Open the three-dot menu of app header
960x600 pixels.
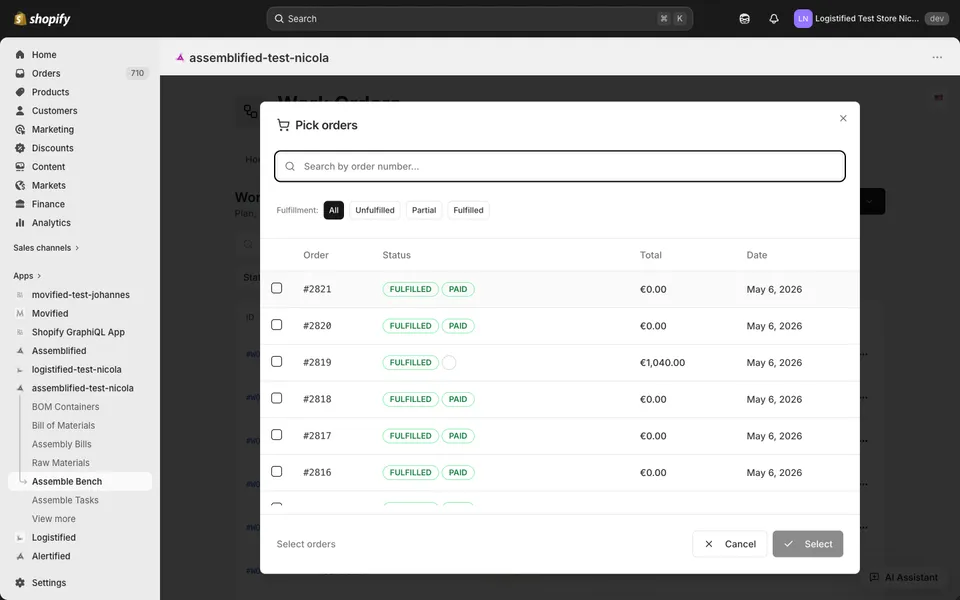(x=937, y=58)
